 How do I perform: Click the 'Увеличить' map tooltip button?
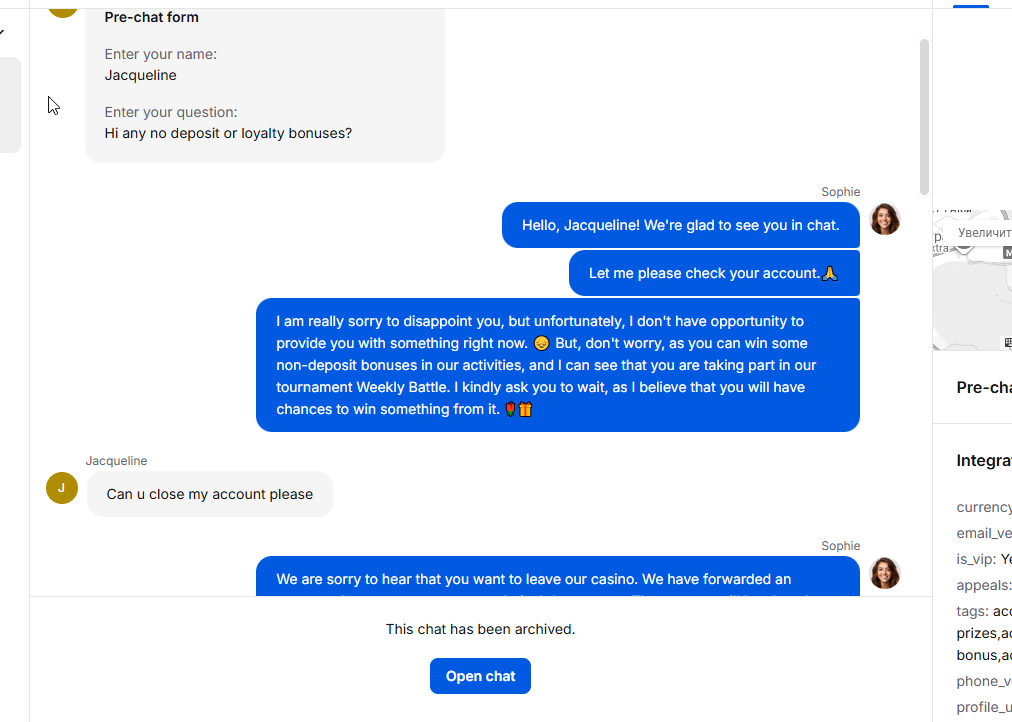(x=984, y=233)
